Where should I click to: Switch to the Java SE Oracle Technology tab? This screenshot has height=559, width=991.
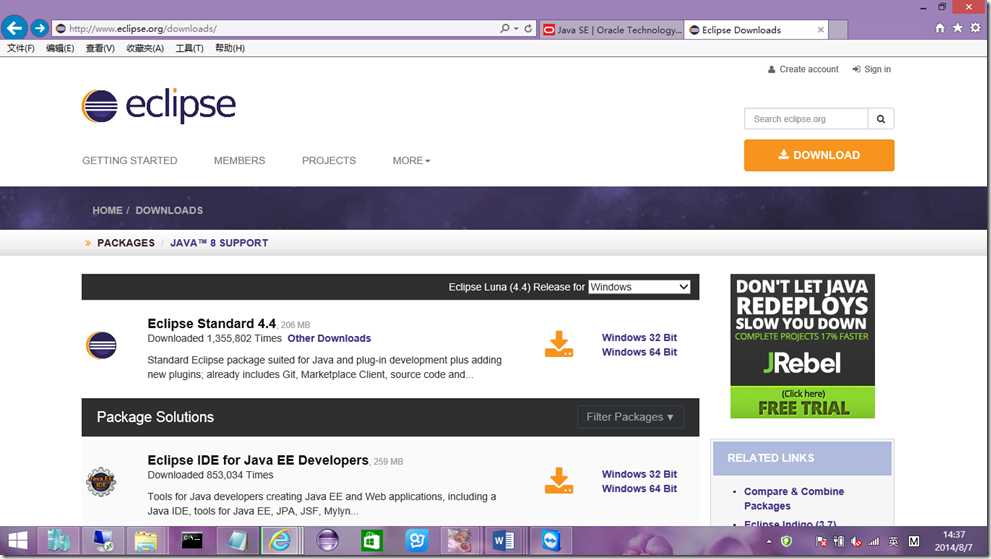point(612,30)
